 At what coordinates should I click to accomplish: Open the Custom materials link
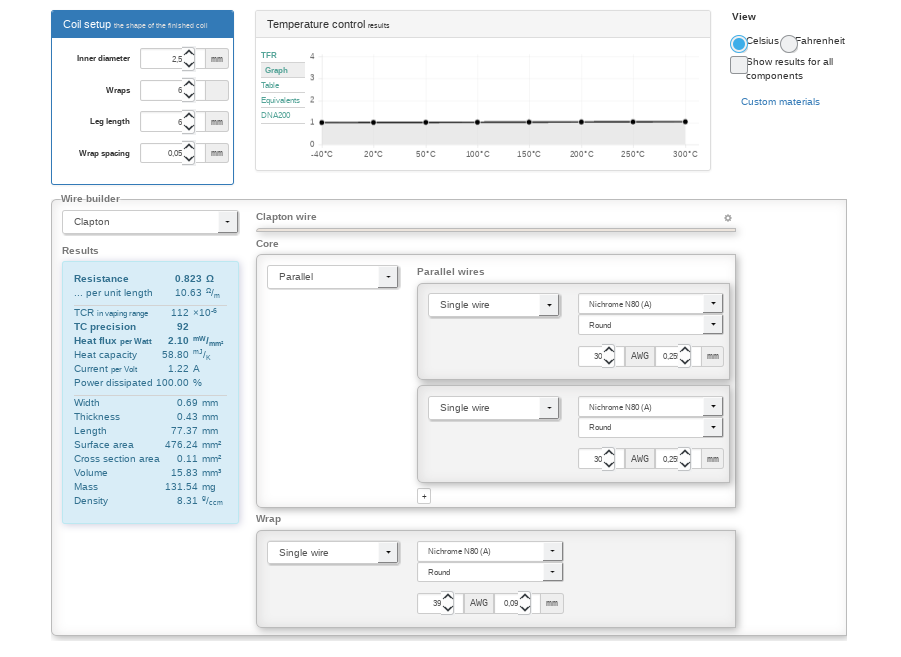point(780,102)
